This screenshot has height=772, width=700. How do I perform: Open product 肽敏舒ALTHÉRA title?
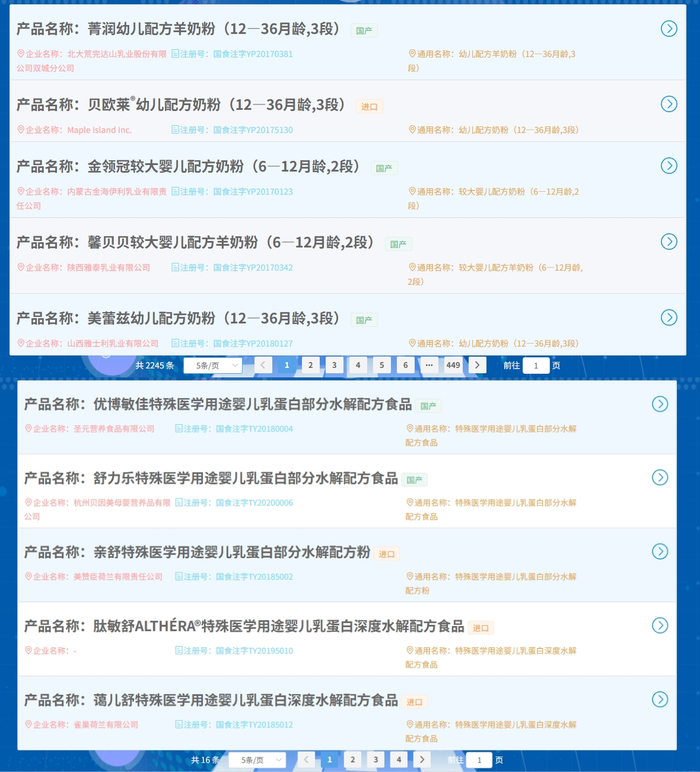[x=244, y=626]
